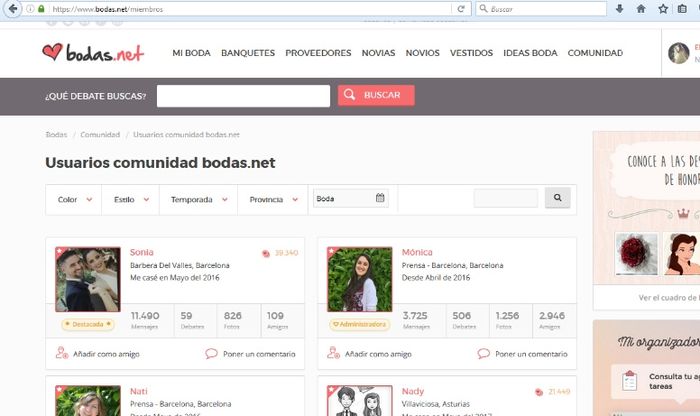Click the browser back arrow button
Image resolution: width=700 pixels, height=416 pixels.
click(x=13, y=8)
